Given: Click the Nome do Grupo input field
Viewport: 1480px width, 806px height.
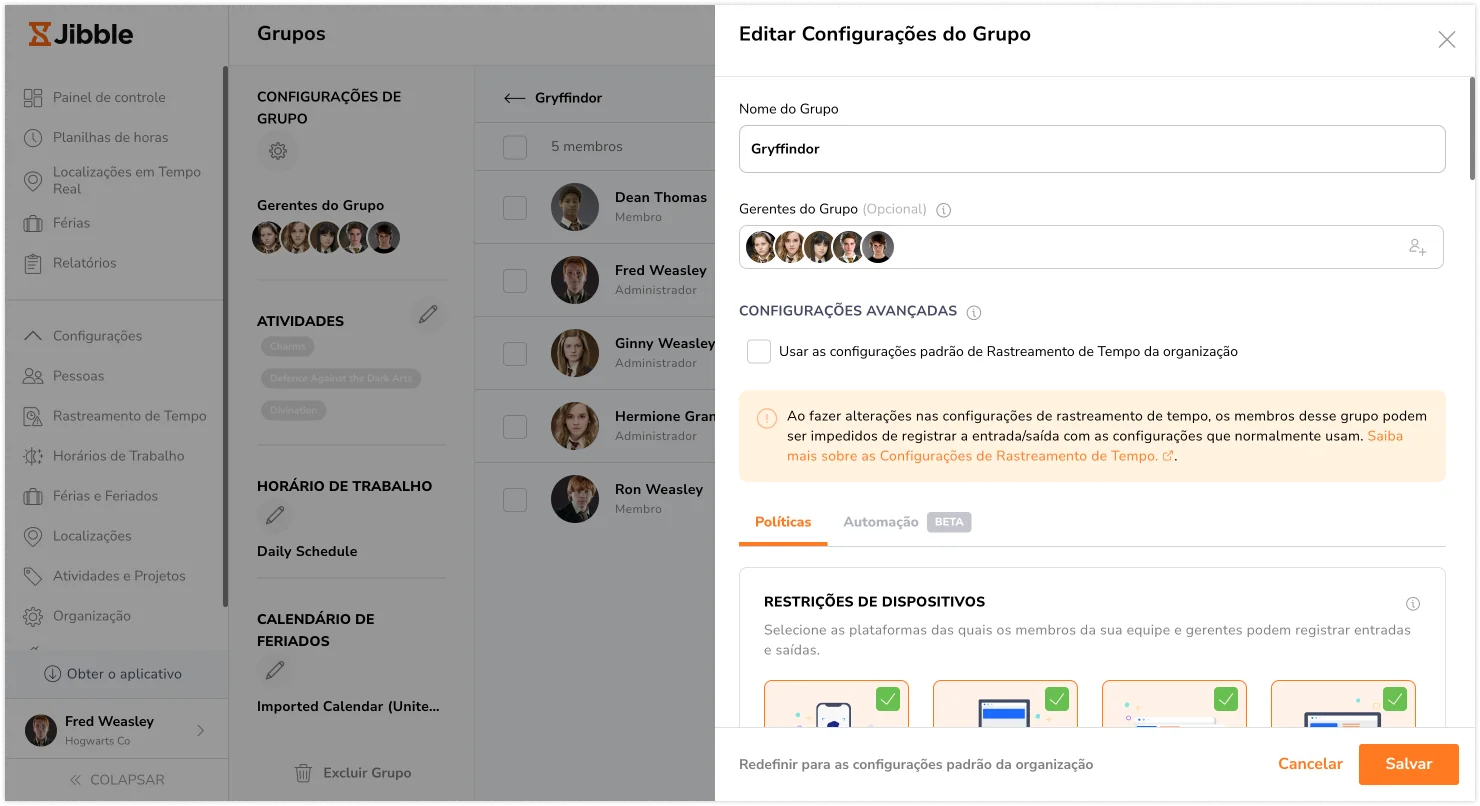Looking at the screenshot, I should click(1092, 149).
